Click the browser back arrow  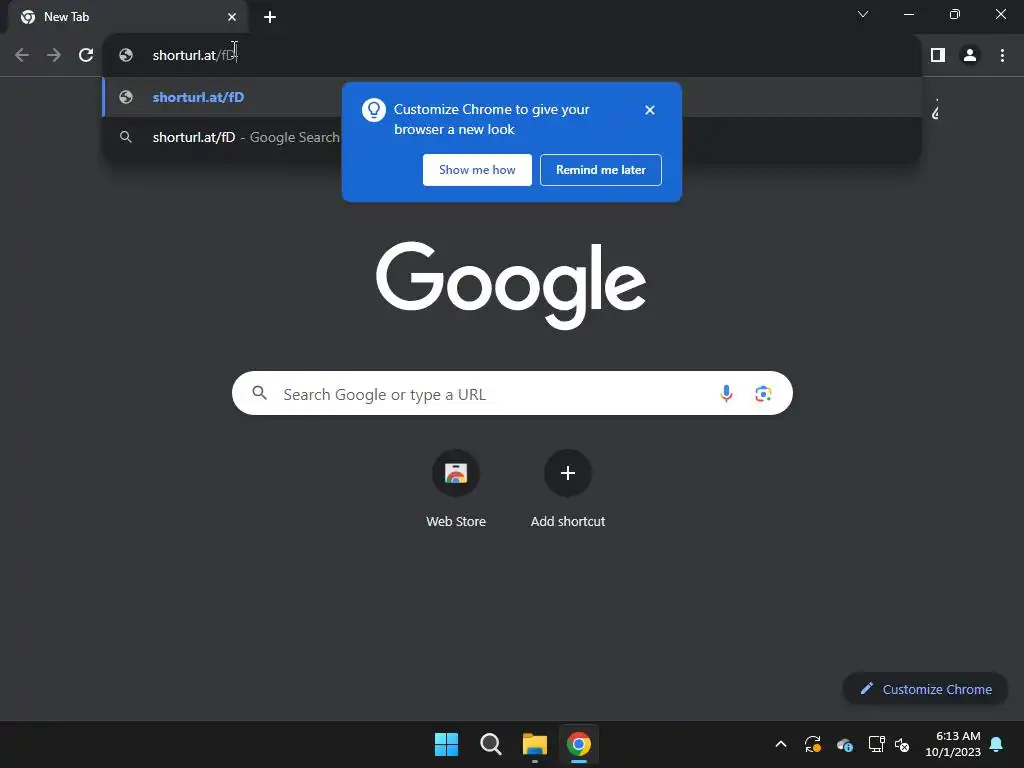tap(22, 55)
